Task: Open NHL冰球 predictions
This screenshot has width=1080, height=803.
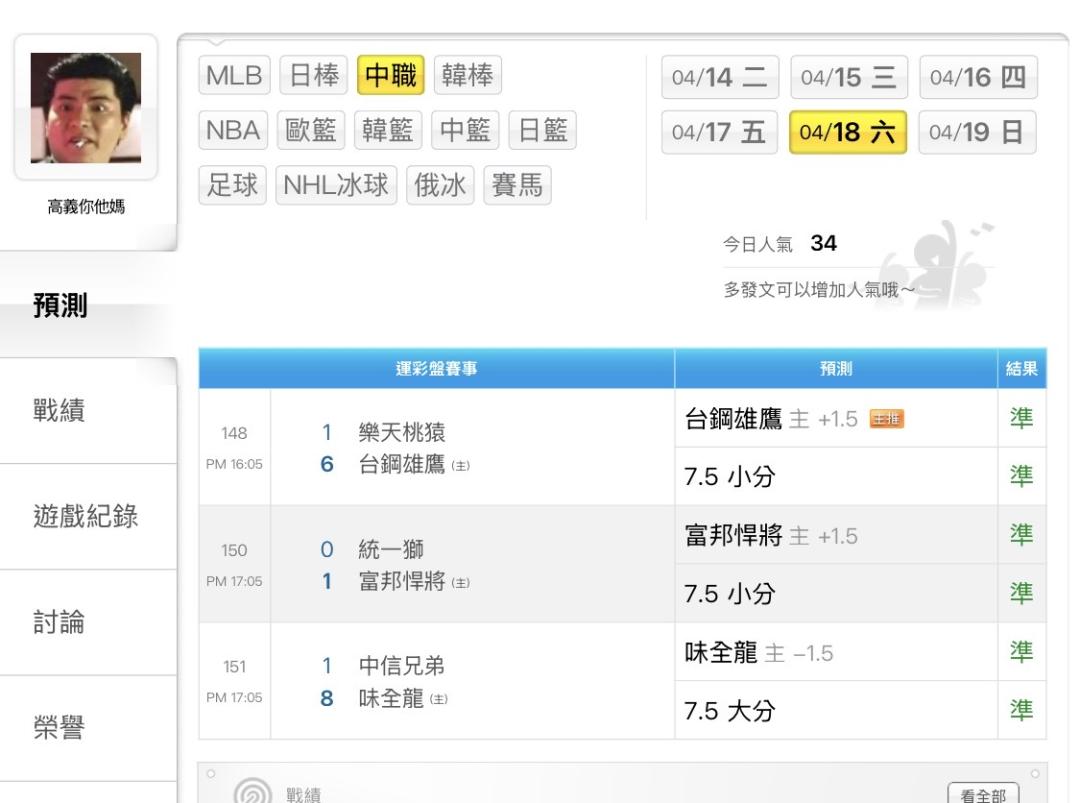Action: coord(339,185)
